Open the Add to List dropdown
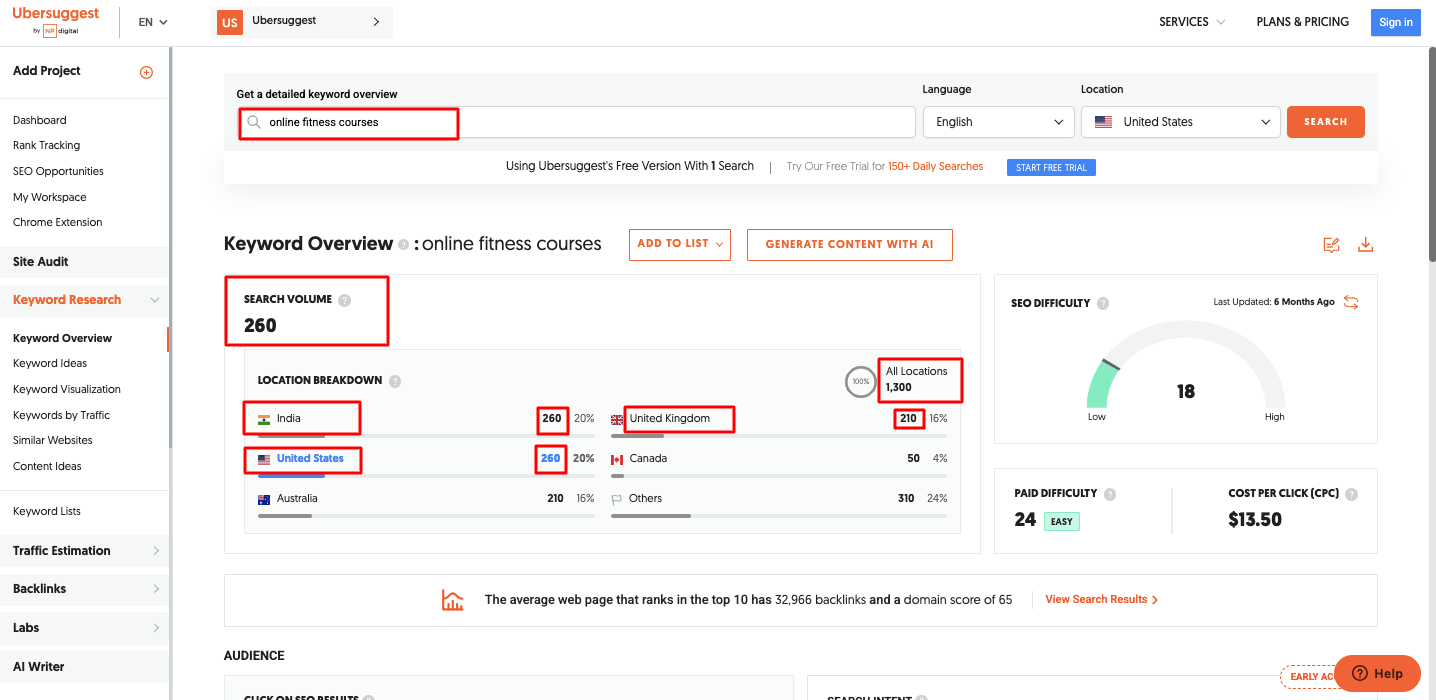Screen dimensions: 1436x700 point(680,245)
